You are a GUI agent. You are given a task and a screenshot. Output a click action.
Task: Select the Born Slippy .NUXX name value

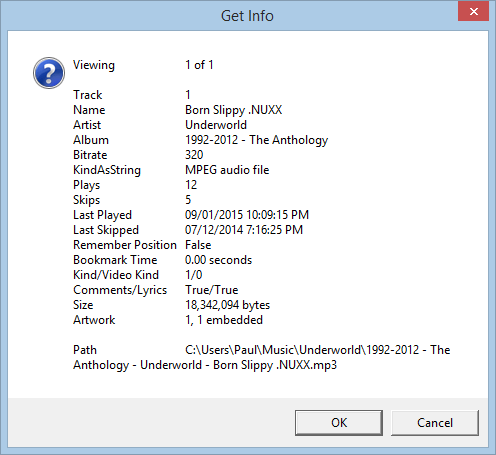(x=233, y=110)
